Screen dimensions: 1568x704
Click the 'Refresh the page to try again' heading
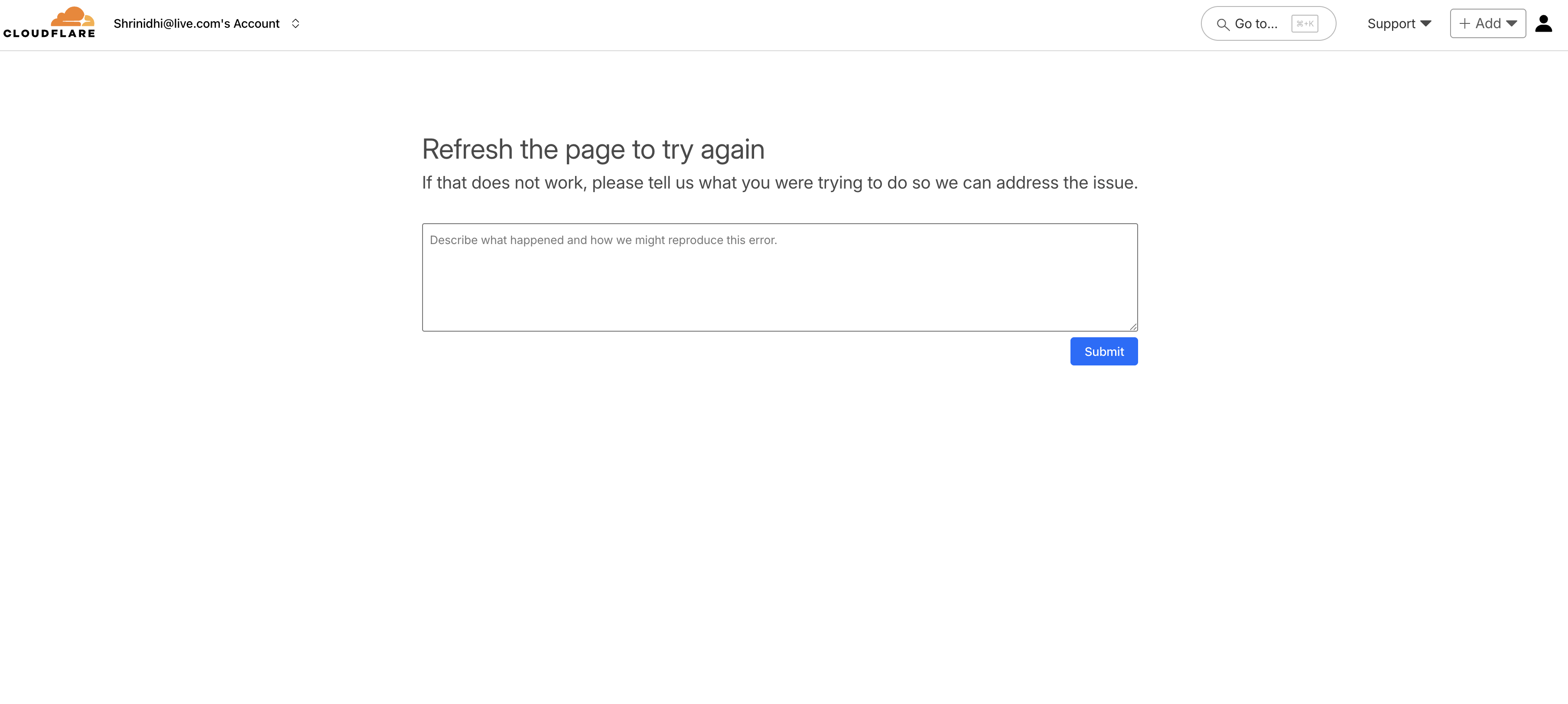tap(593, 149)
